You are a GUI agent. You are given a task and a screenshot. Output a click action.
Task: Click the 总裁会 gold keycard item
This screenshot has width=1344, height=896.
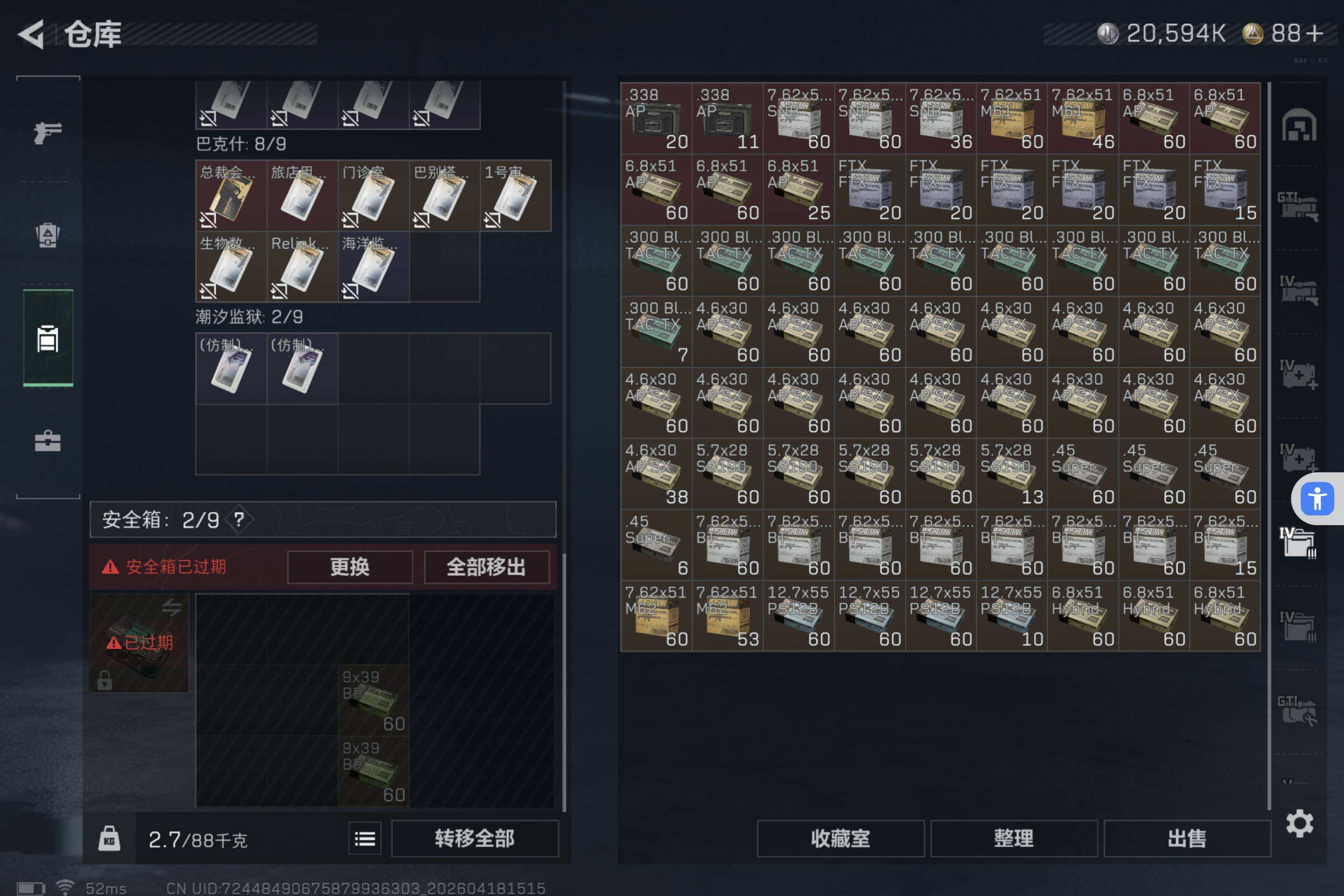pos(231,196)
